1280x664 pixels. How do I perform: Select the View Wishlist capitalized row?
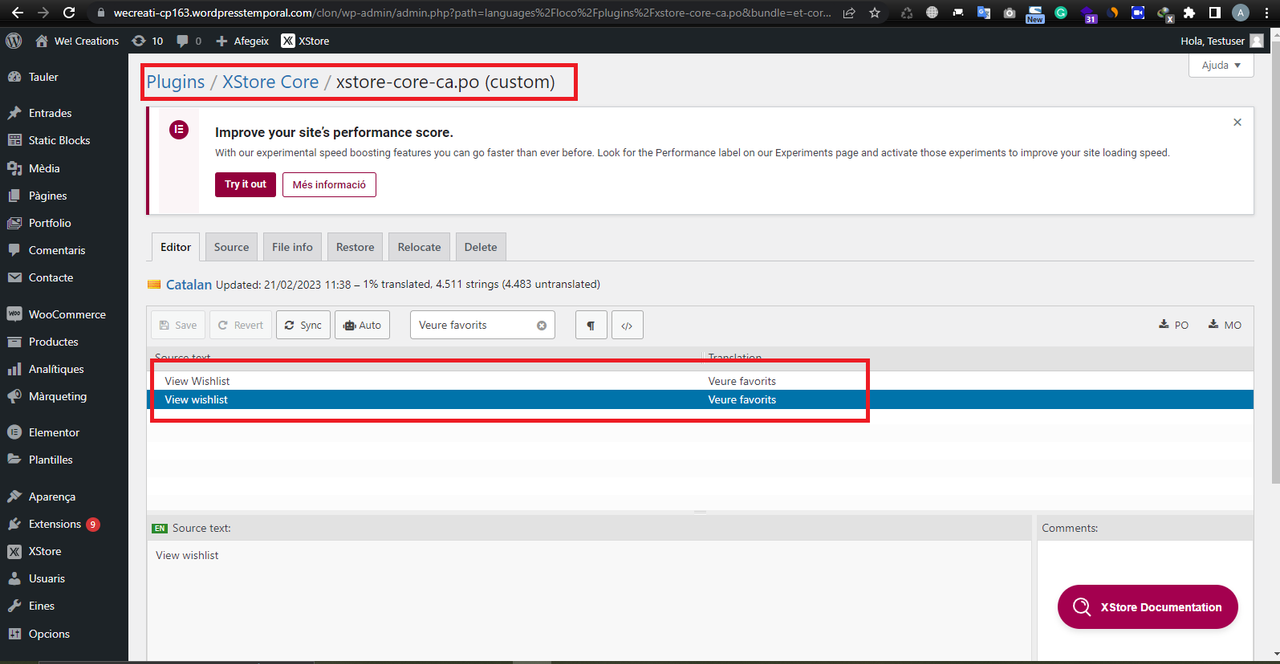(x=699, y=381)
